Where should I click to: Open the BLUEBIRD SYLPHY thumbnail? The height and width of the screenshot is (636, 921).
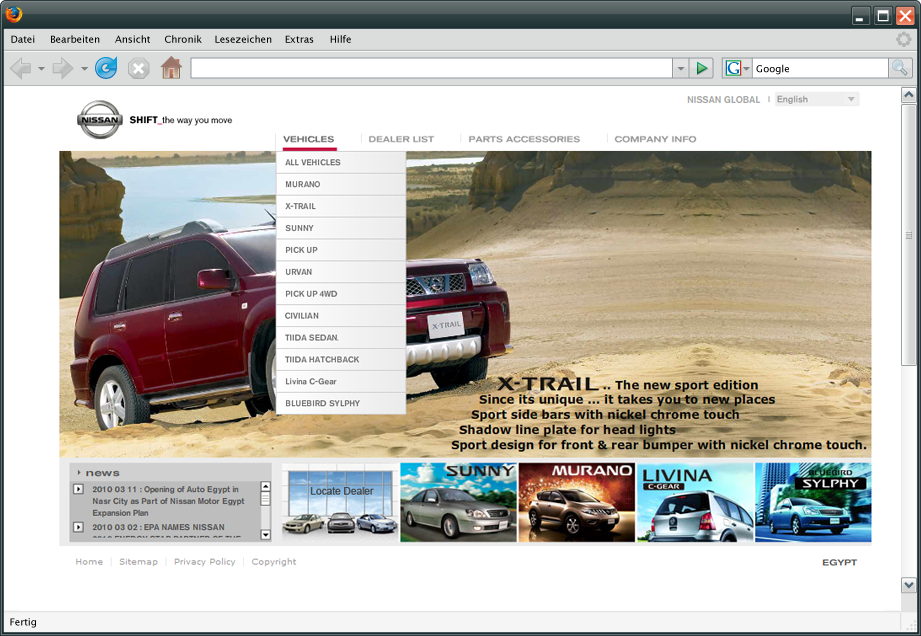(x=814, y=502)
